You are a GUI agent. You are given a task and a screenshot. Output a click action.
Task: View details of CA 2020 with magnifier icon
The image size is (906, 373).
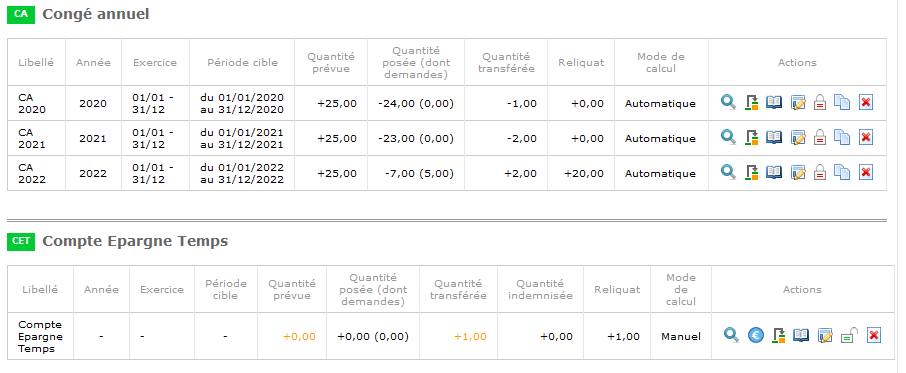[729, 103]
